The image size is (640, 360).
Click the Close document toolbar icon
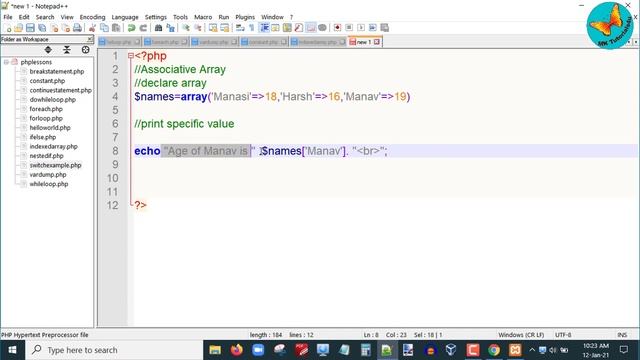pyautogui.click(x=54, y=28)
